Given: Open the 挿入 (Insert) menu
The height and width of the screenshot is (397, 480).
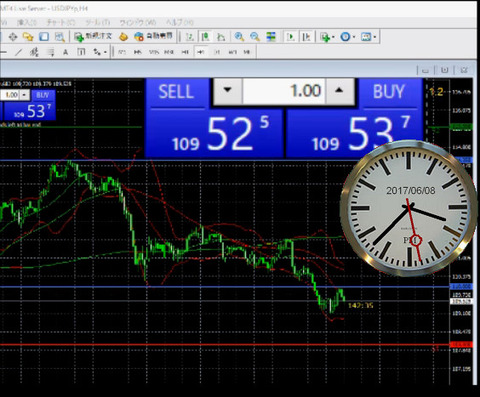Looking at the screenshot, I should coord(27,22).
